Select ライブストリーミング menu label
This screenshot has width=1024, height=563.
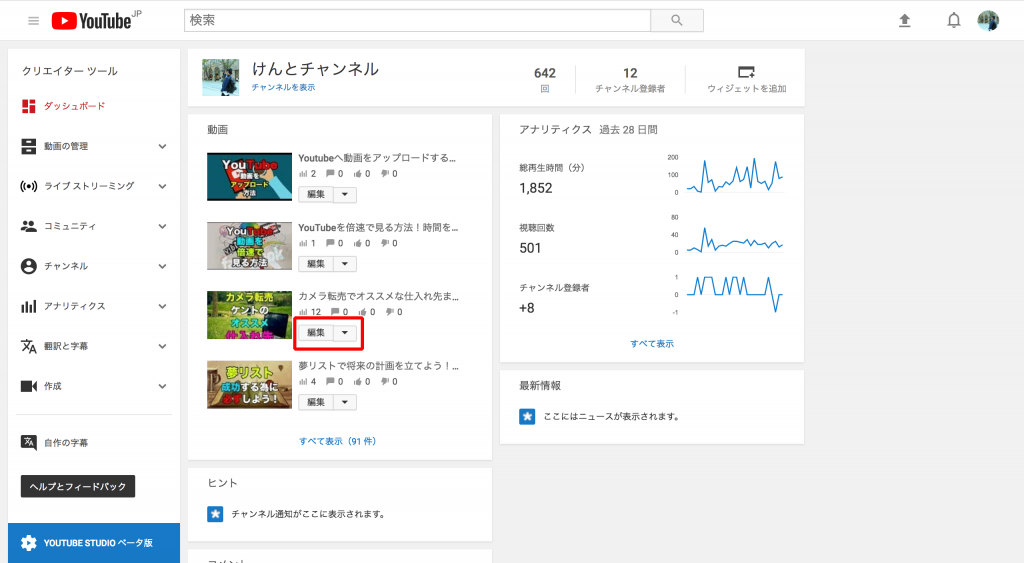tap(89, 186)
